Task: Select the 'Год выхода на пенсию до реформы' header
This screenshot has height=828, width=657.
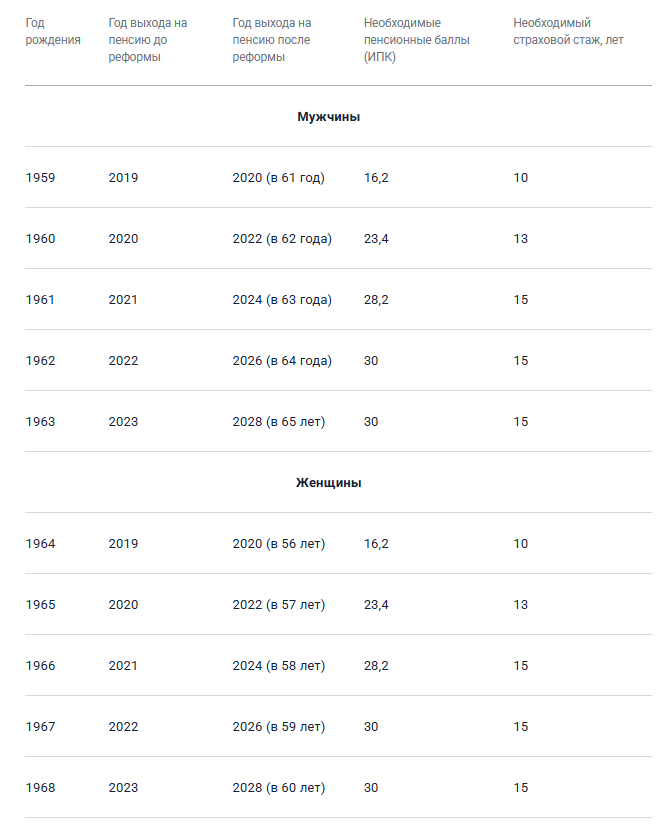Action: pyautogui.click(x=148, y=39)
